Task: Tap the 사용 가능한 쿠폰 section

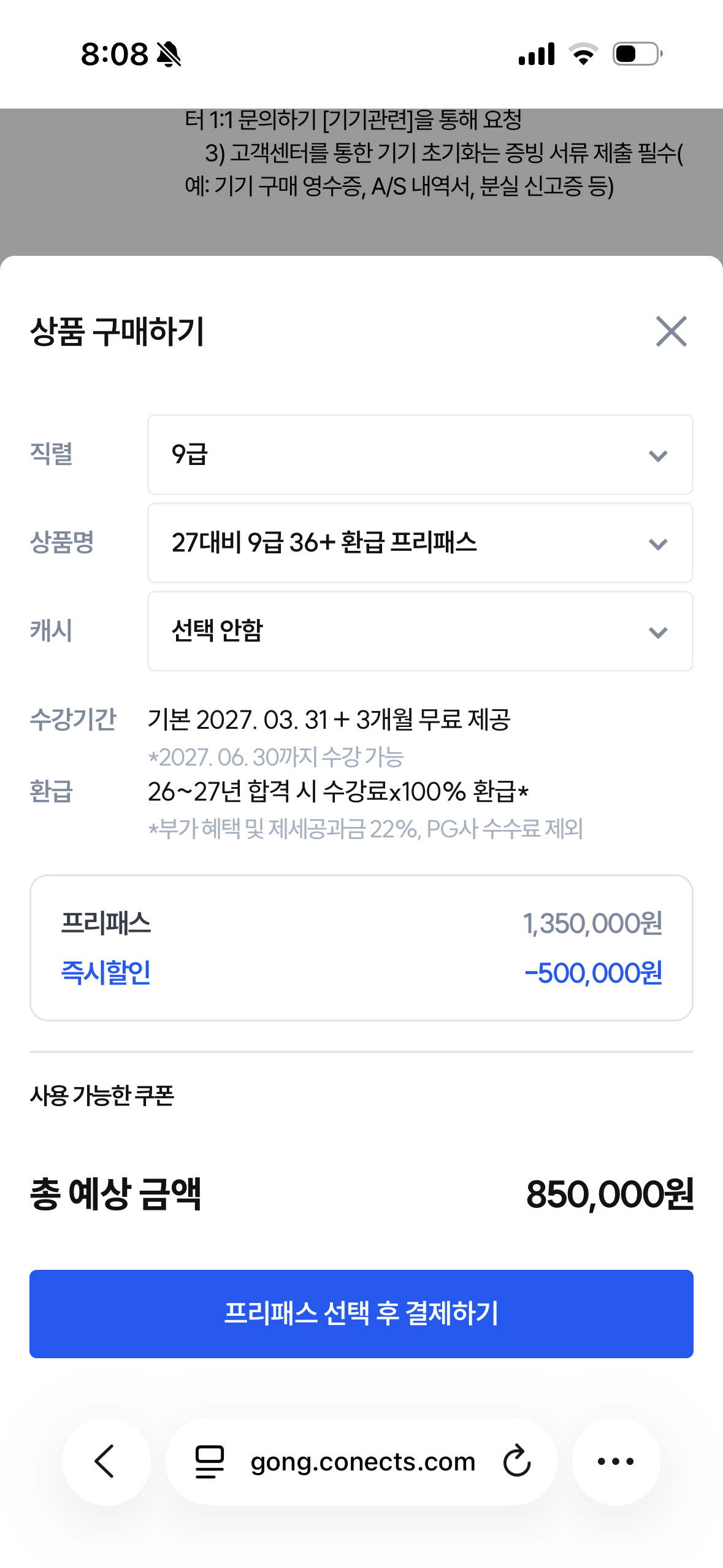Action: [x=102, y=1095]
